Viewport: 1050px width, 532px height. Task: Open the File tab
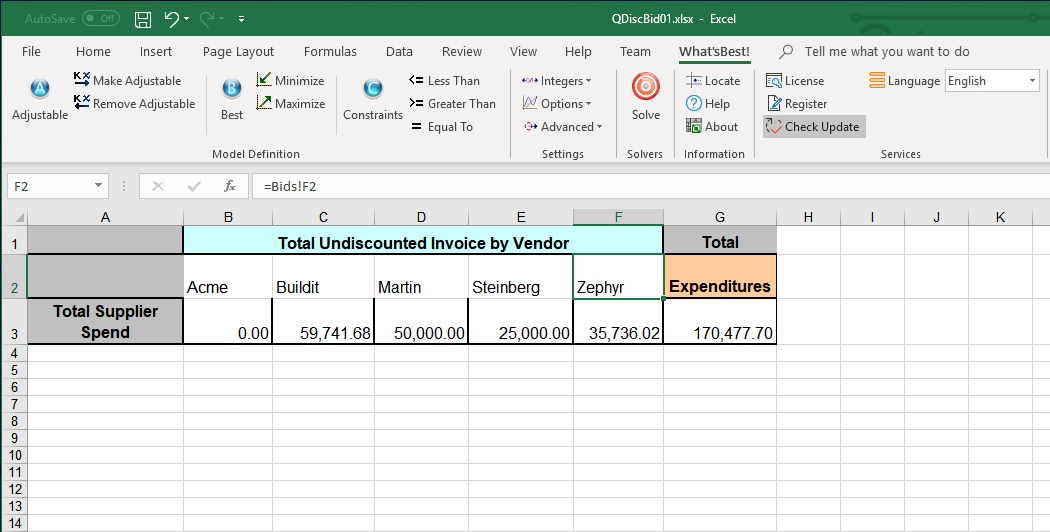click(31, 52)
